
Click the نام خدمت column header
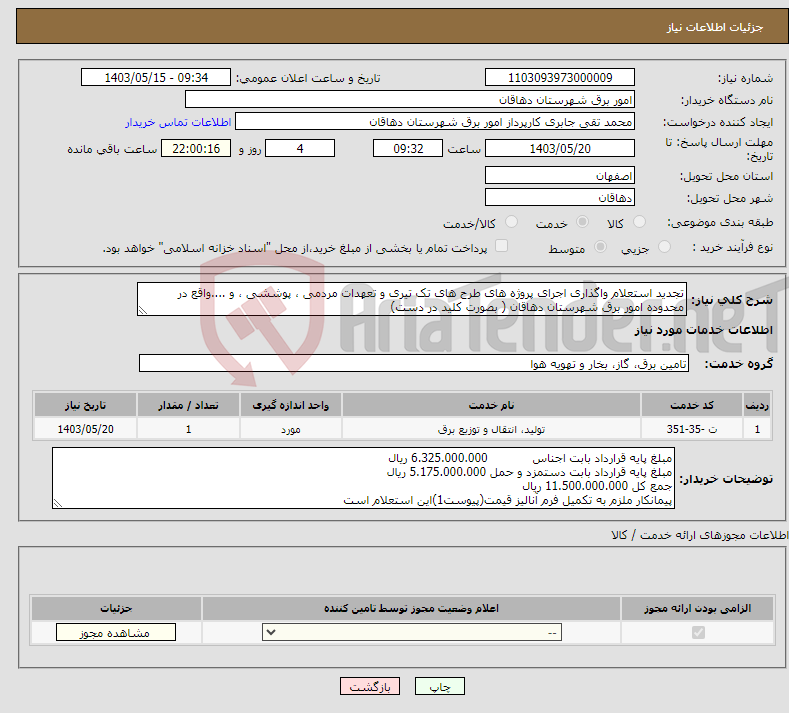(491, 405)
